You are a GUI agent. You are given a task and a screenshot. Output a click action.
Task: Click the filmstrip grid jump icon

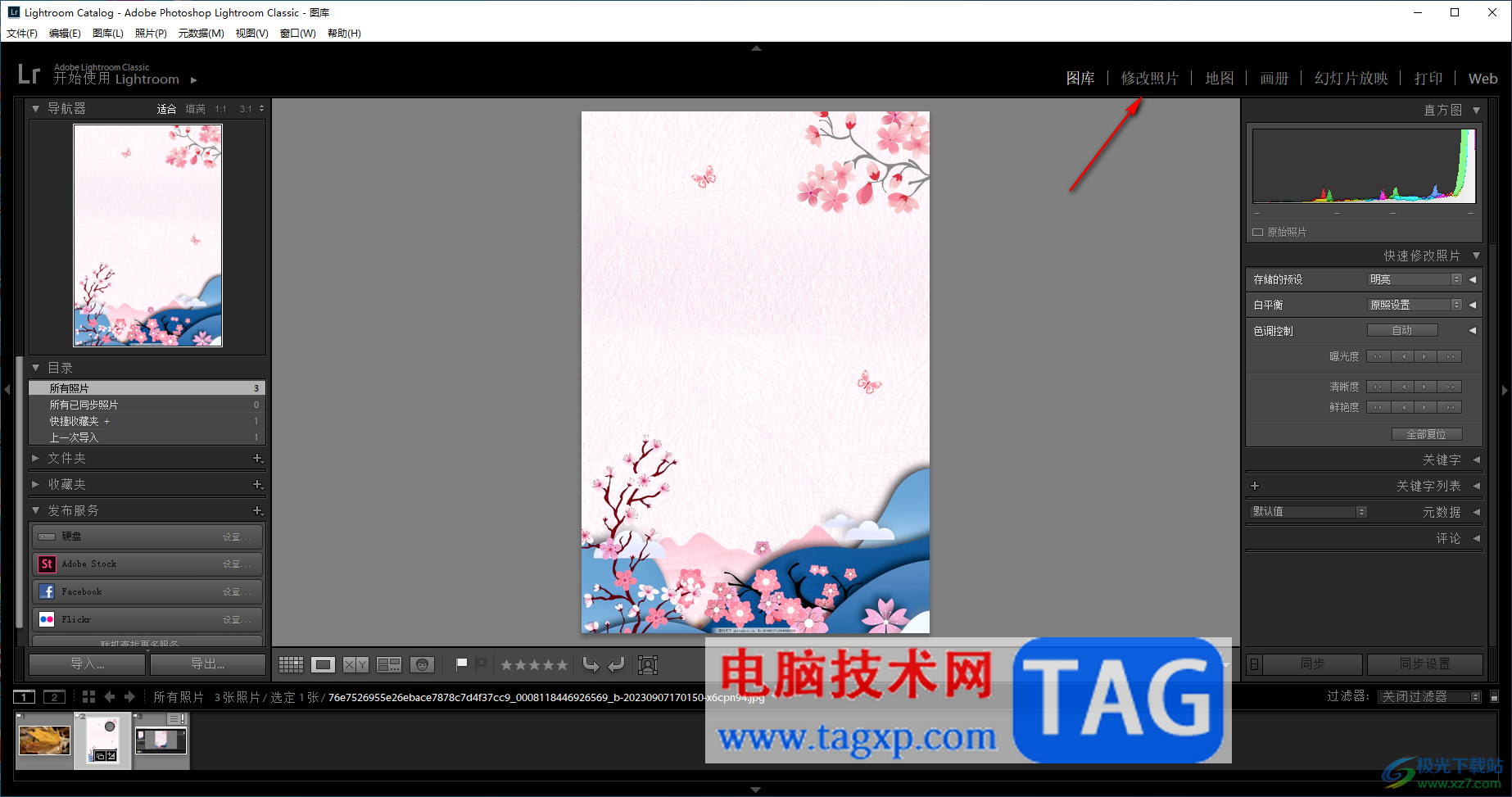[x=88, y=697]
